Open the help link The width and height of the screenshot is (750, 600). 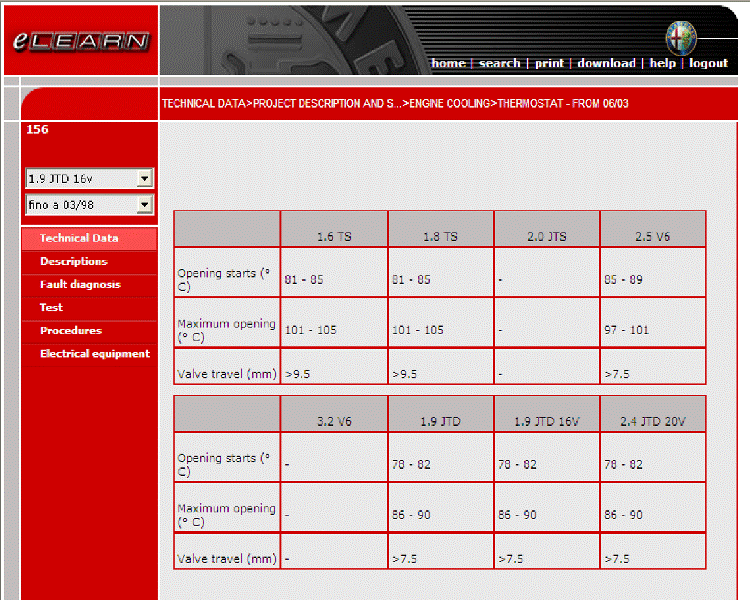pyautogui.click(x=662, y=63)
